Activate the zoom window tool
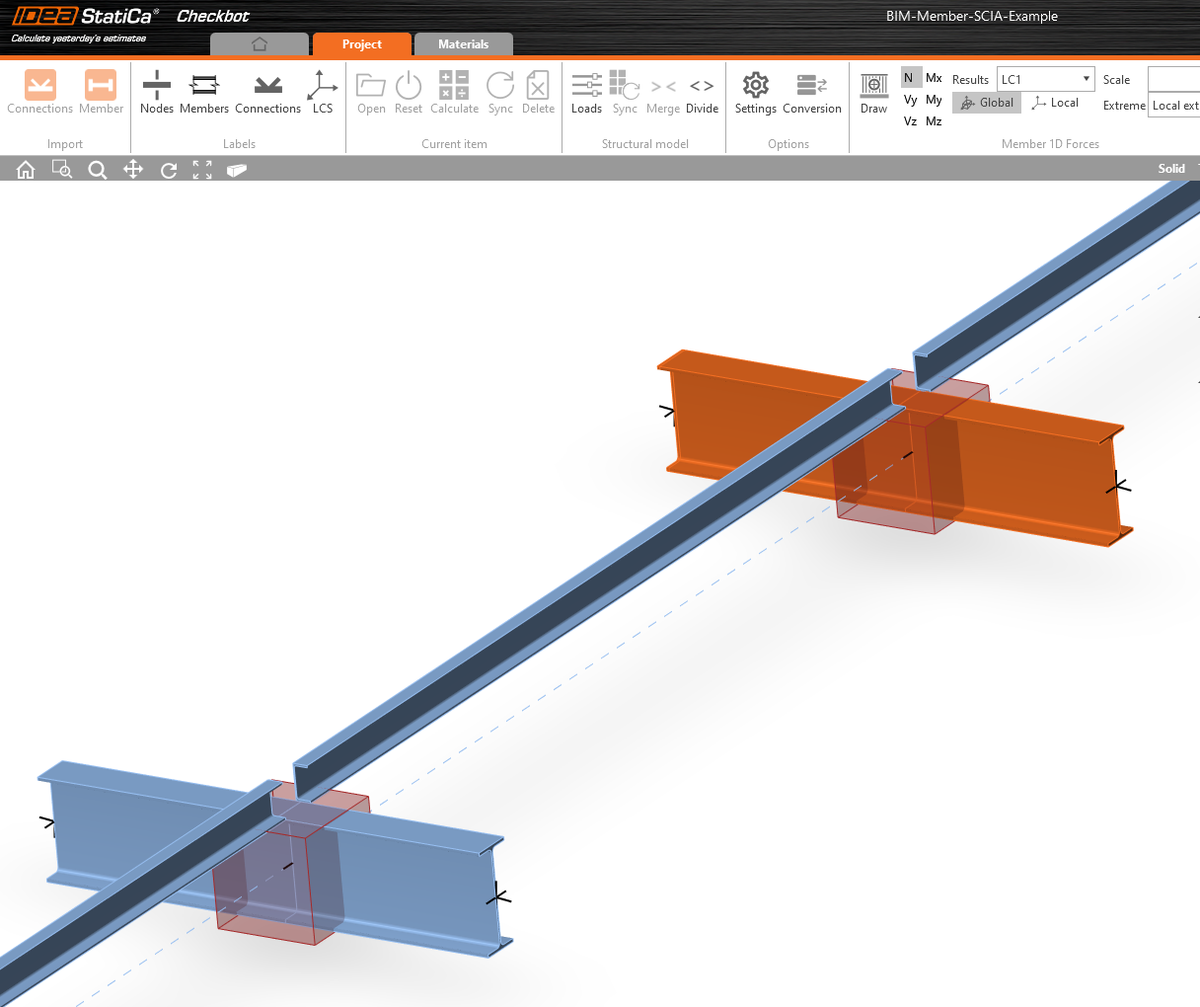 pyautogui.click(x=61, y=169)
